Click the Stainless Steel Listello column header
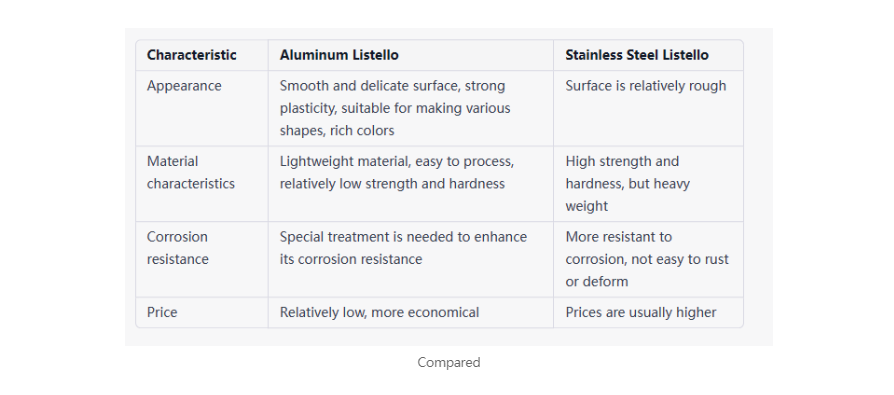 click(637, 55)
